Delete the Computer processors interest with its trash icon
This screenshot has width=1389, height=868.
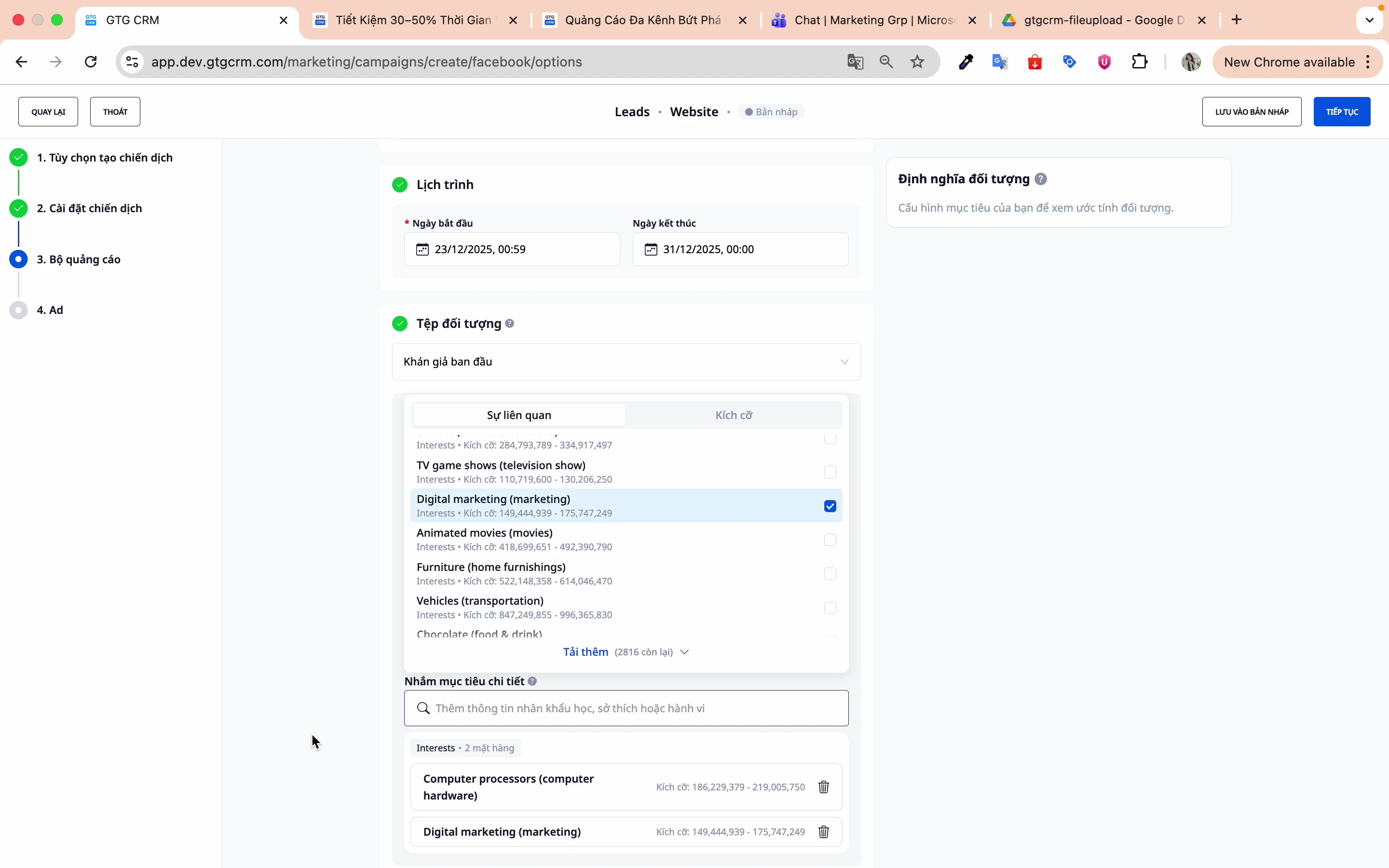point(823,787)
